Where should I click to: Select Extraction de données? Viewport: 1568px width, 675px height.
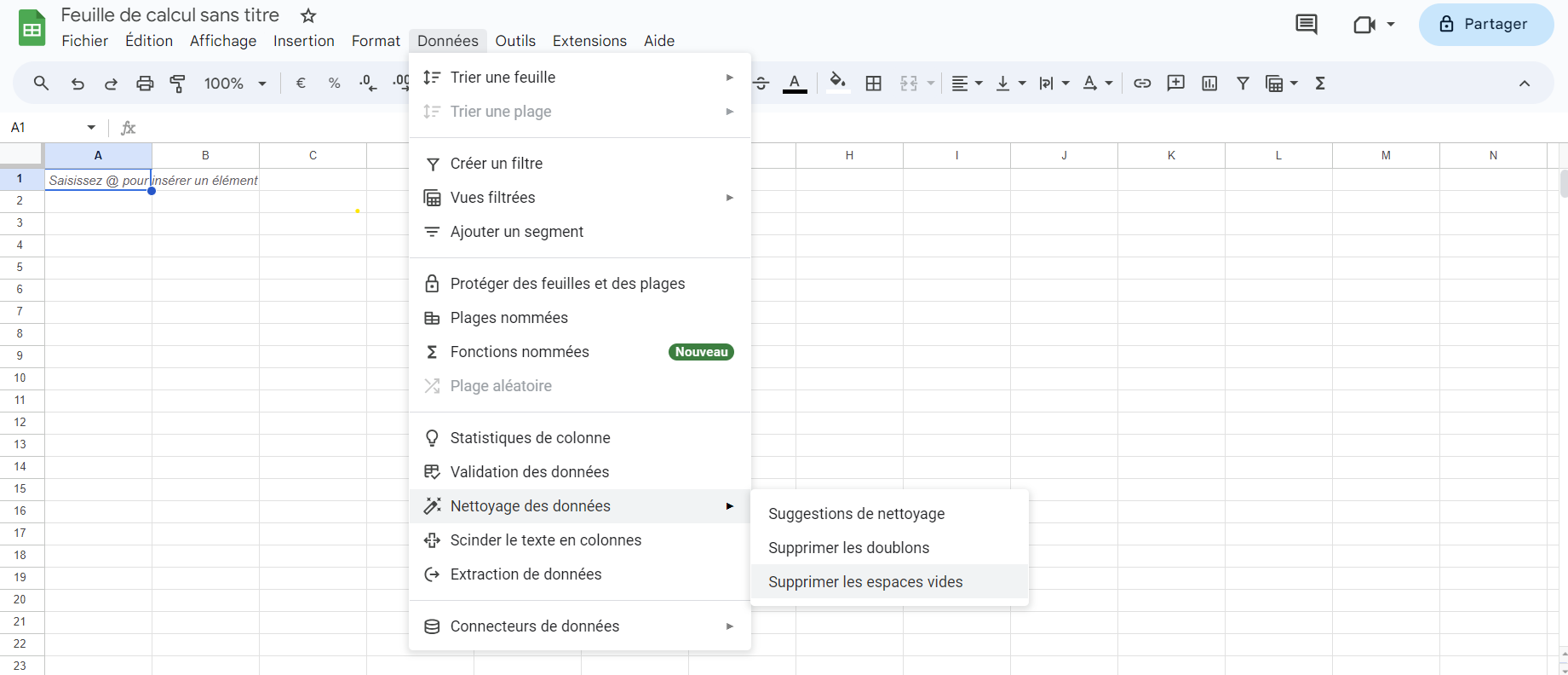[x=580, y=574]
